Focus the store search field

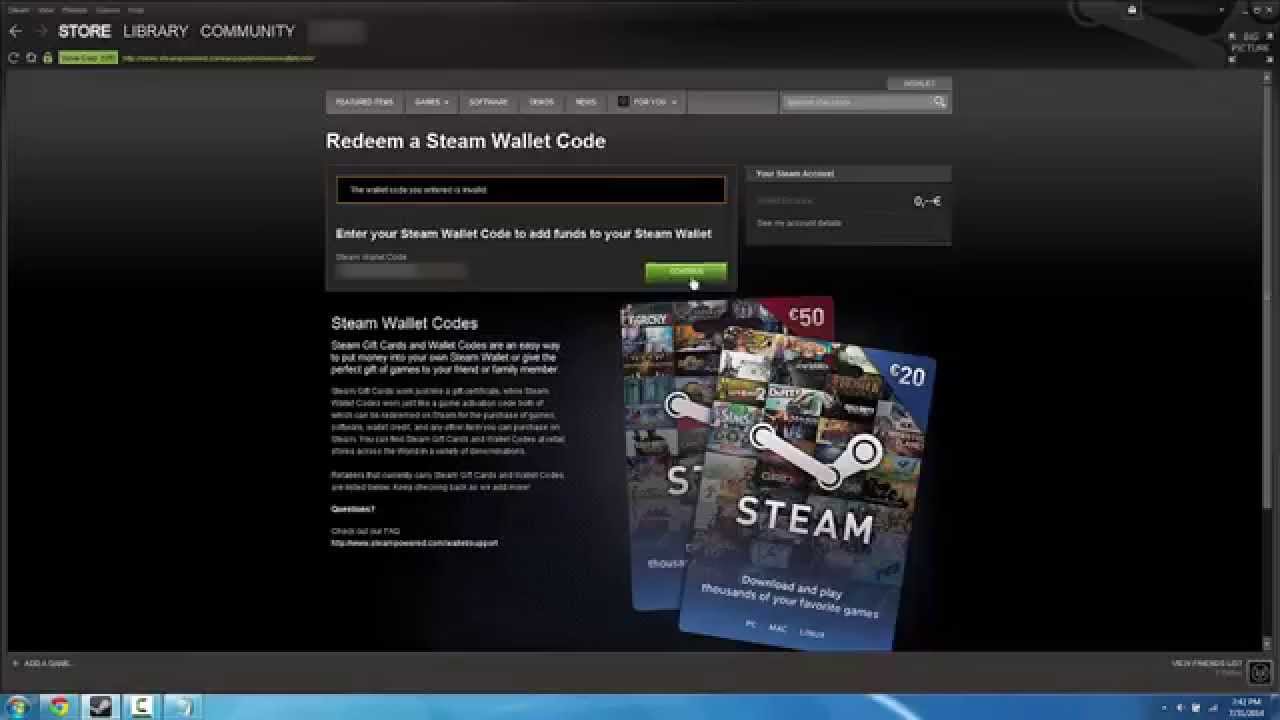coord(858,102)
